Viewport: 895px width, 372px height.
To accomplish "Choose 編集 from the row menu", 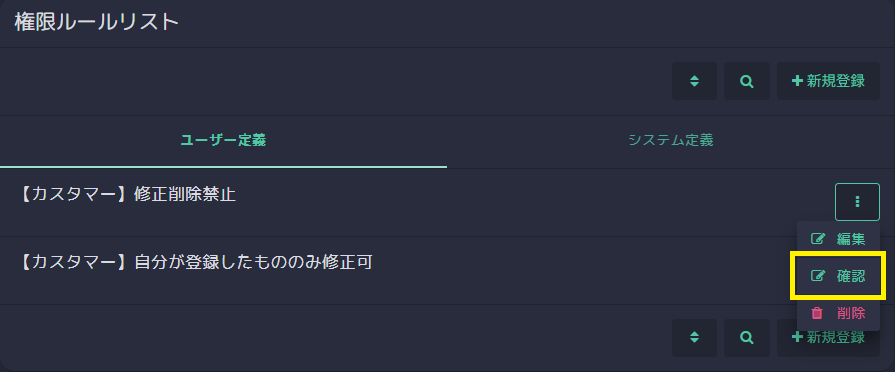I will tap(838, 239).
